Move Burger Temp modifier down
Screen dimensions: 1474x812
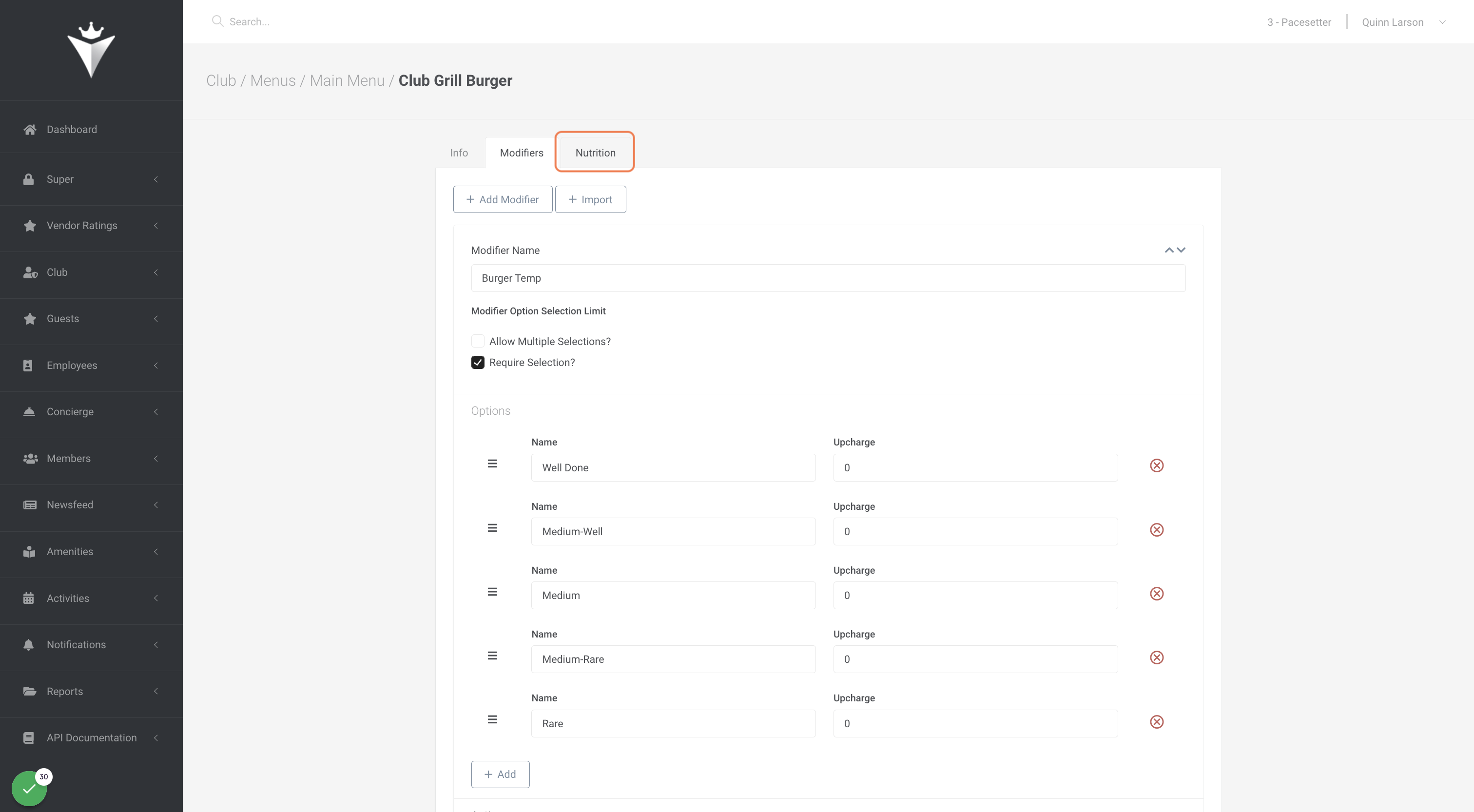point(1181,250)
